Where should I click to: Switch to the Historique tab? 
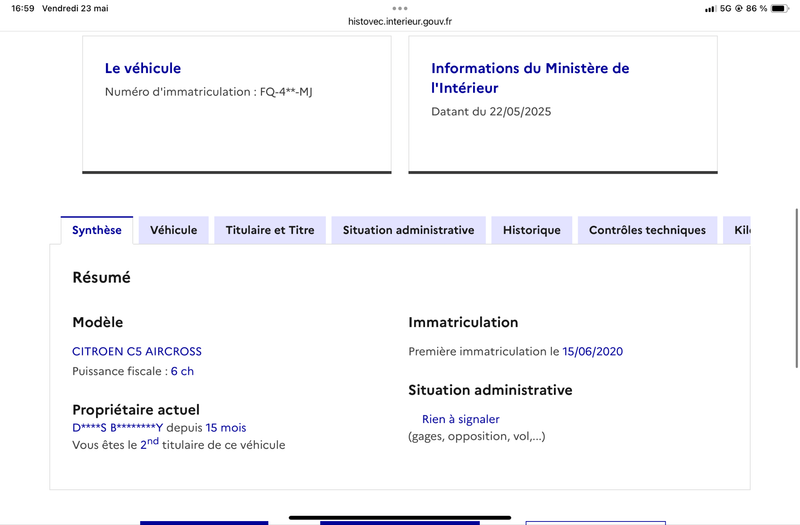pyautogui.click(x=532, y=230)
